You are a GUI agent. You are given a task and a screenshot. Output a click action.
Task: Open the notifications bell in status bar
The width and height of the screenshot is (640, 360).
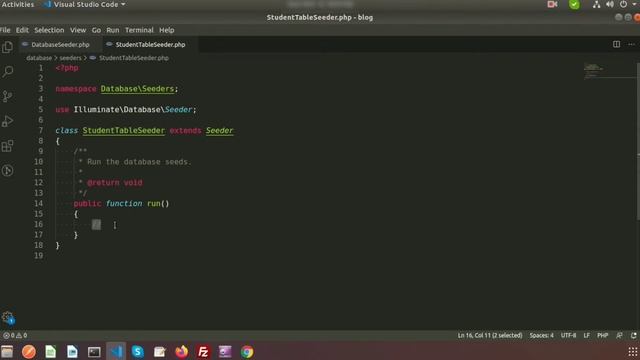(633, 335)
